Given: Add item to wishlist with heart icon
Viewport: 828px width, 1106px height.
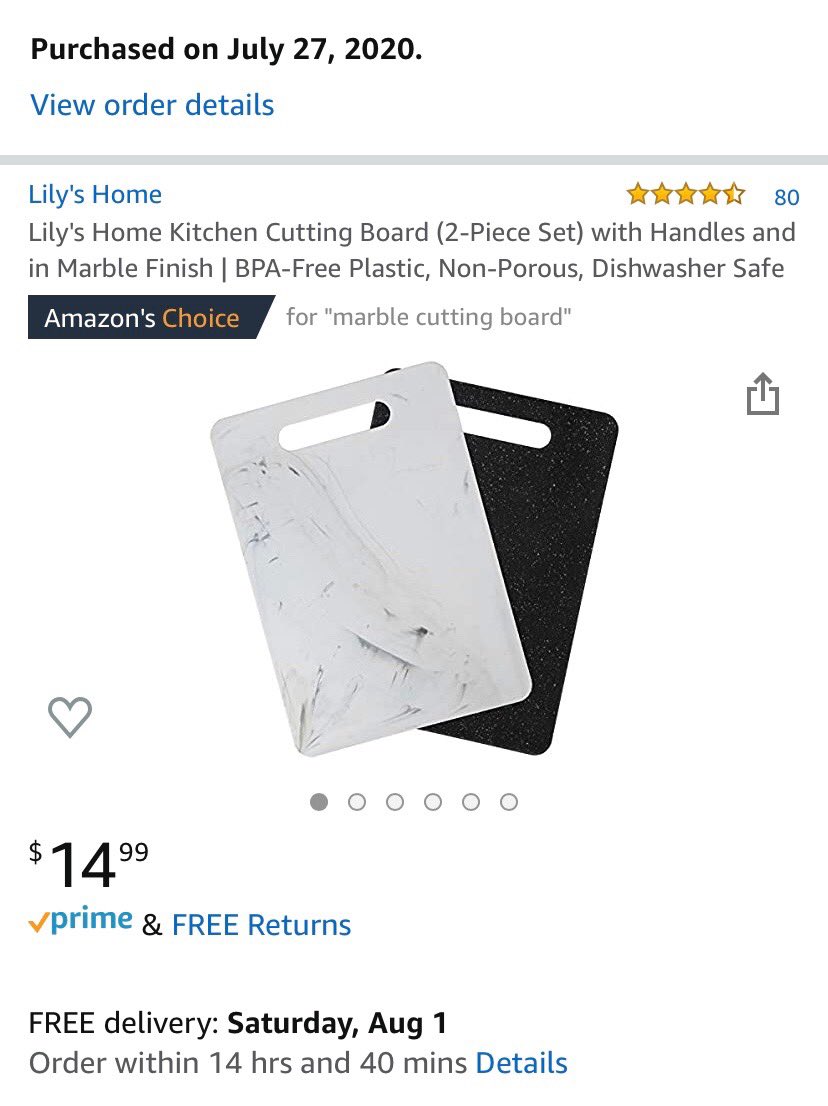Looking at the screenshot, I should coord(70,717).
